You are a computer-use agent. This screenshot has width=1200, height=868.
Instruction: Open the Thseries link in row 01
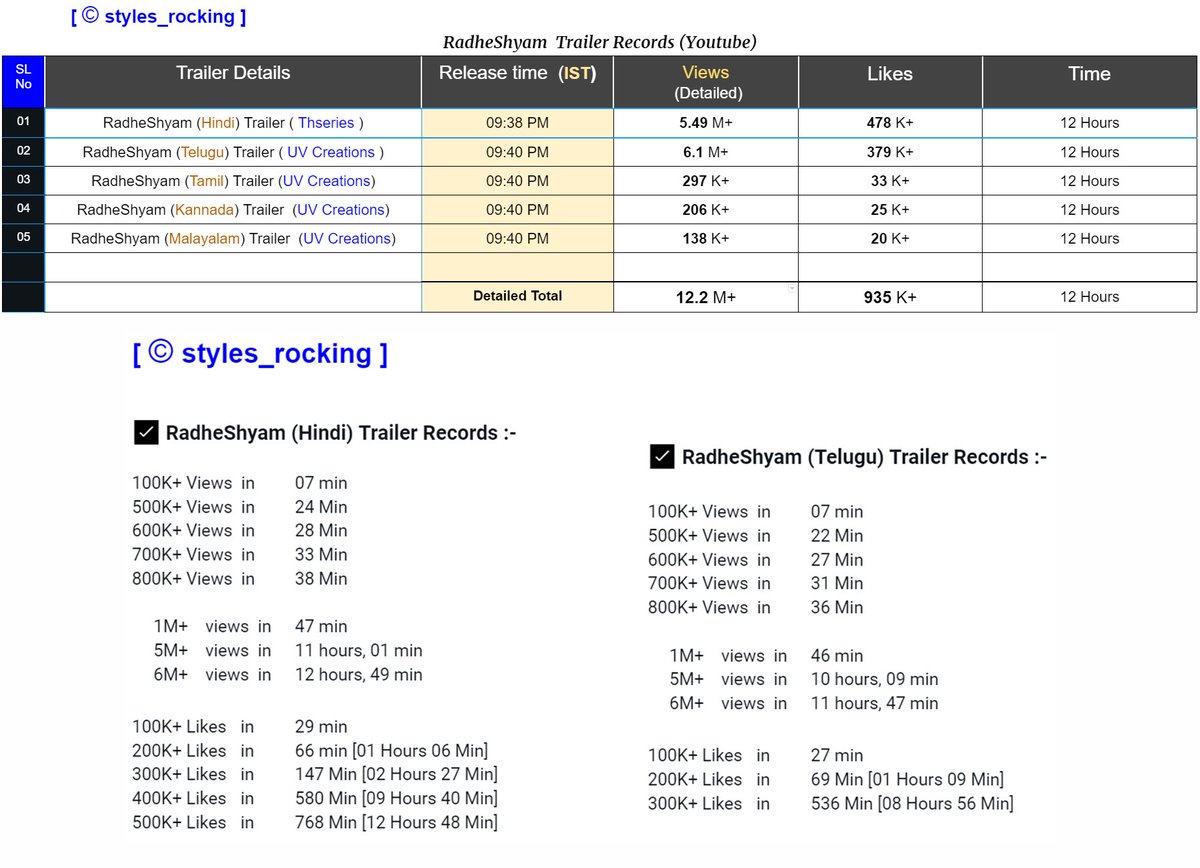326,123
